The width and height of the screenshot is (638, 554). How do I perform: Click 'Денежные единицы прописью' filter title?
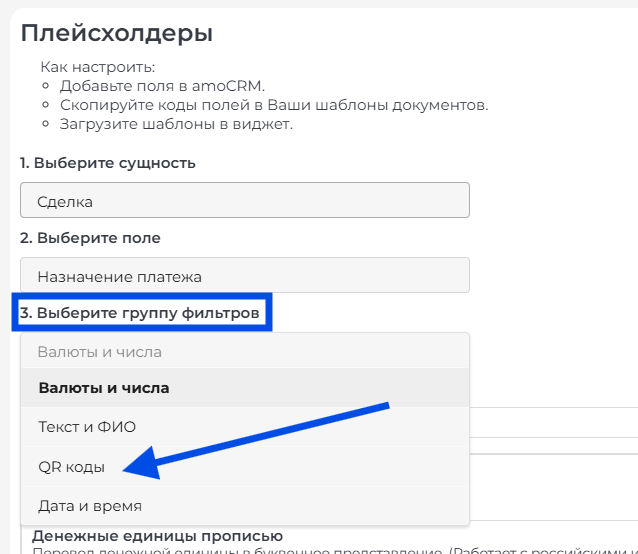157,536
